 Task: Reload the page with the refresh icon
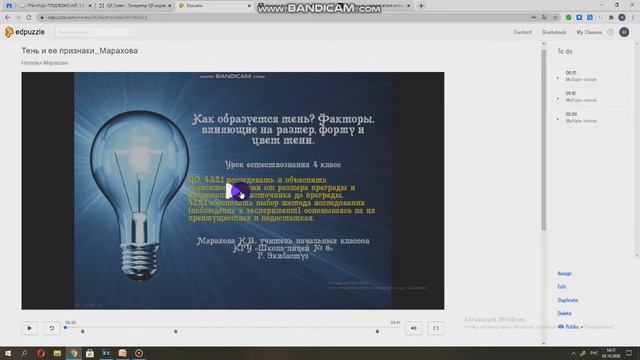coord(29,18)
